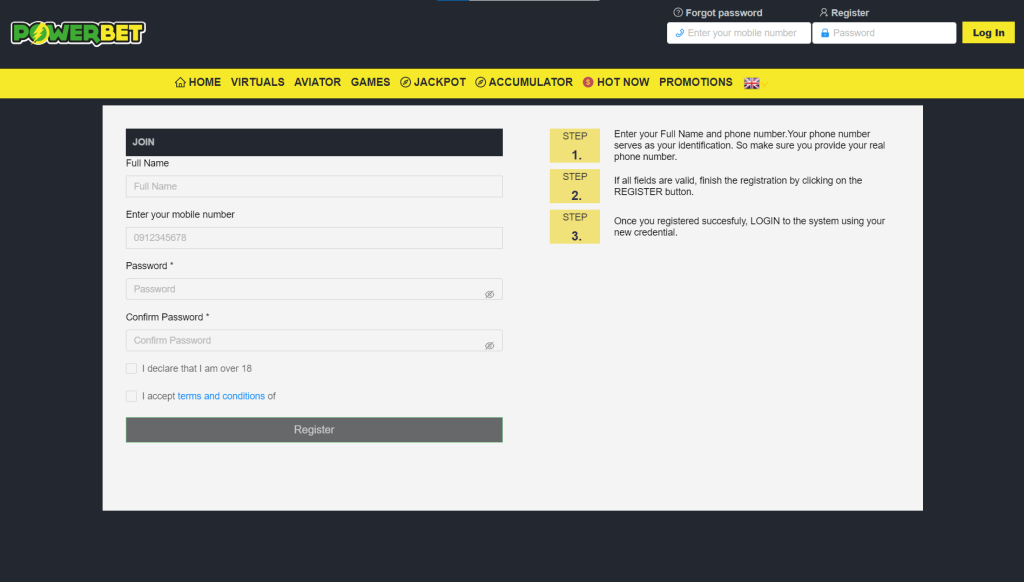Click the PowerBet logo
1024x582 pixels.
point(78,33)
